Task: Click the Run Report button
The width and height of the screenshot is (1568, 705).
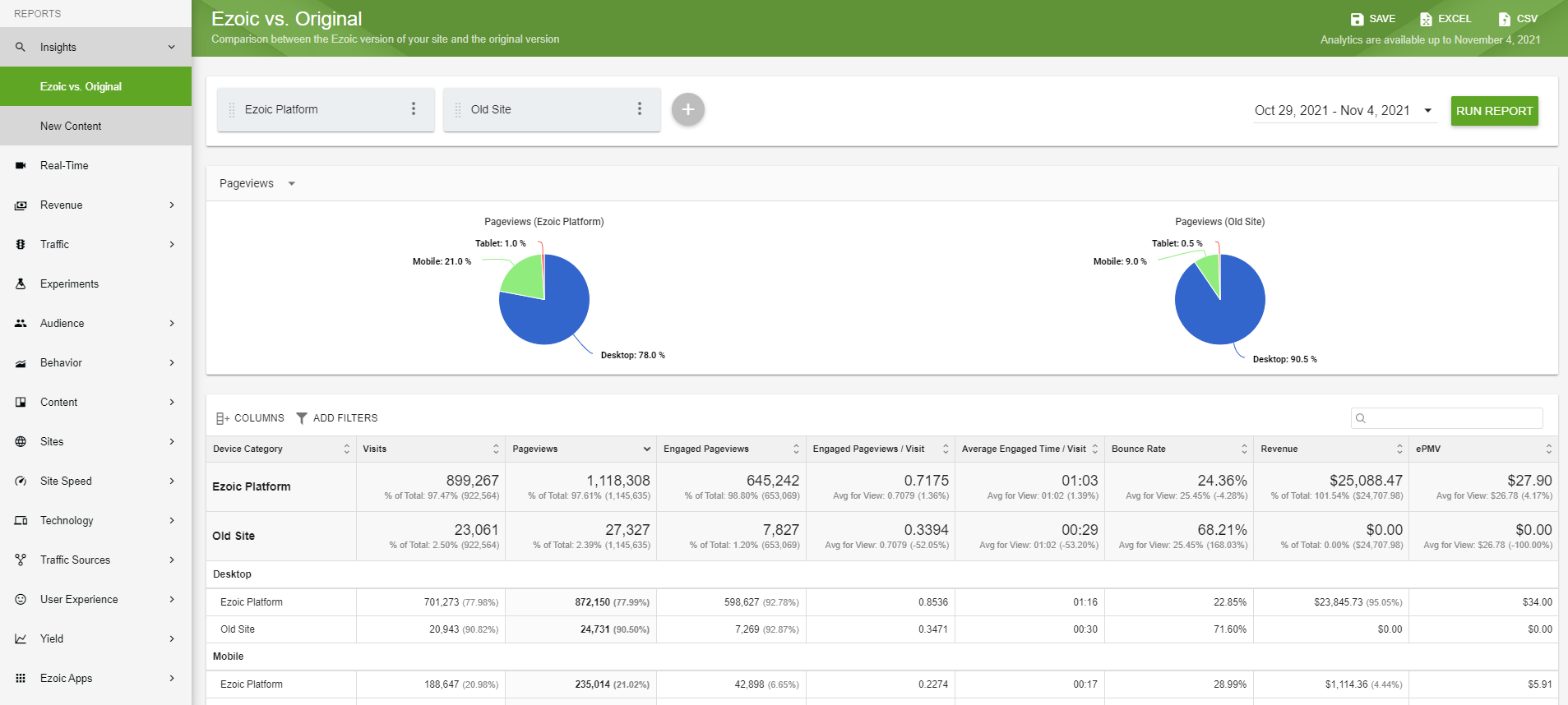Action: 1494,111
